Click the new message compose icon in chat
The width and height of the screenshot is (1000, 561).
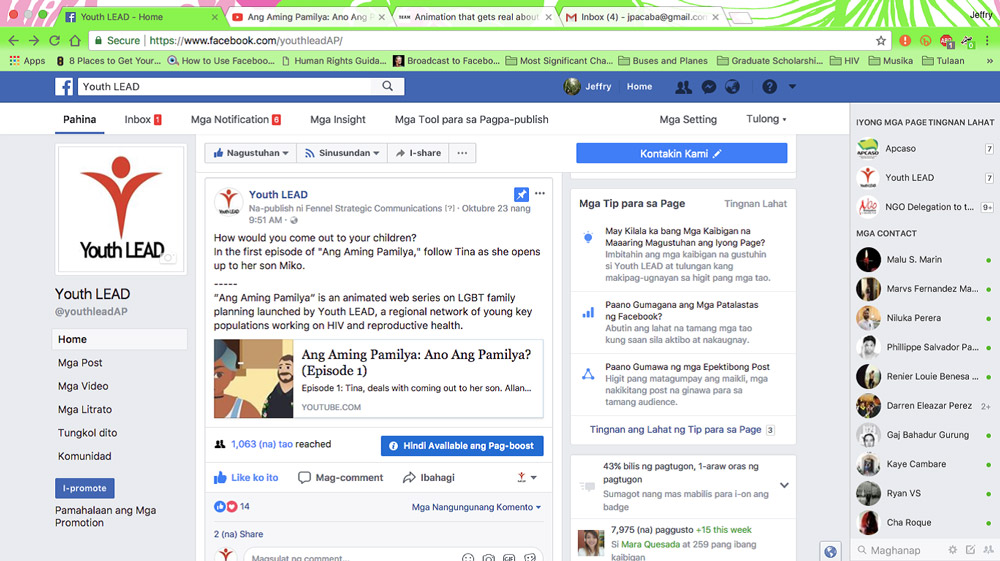(970, 550)
